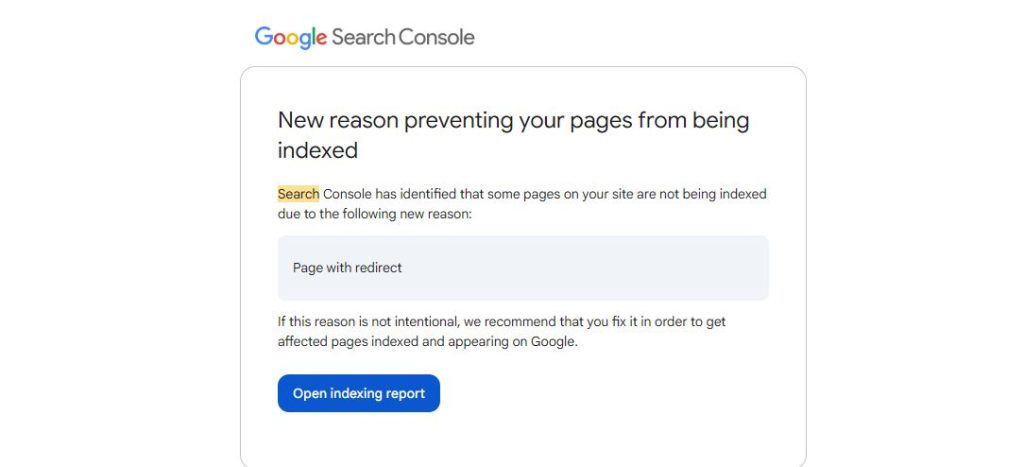
Task: Click the word "redirect" in the reason box
Action: coord(378,268)
